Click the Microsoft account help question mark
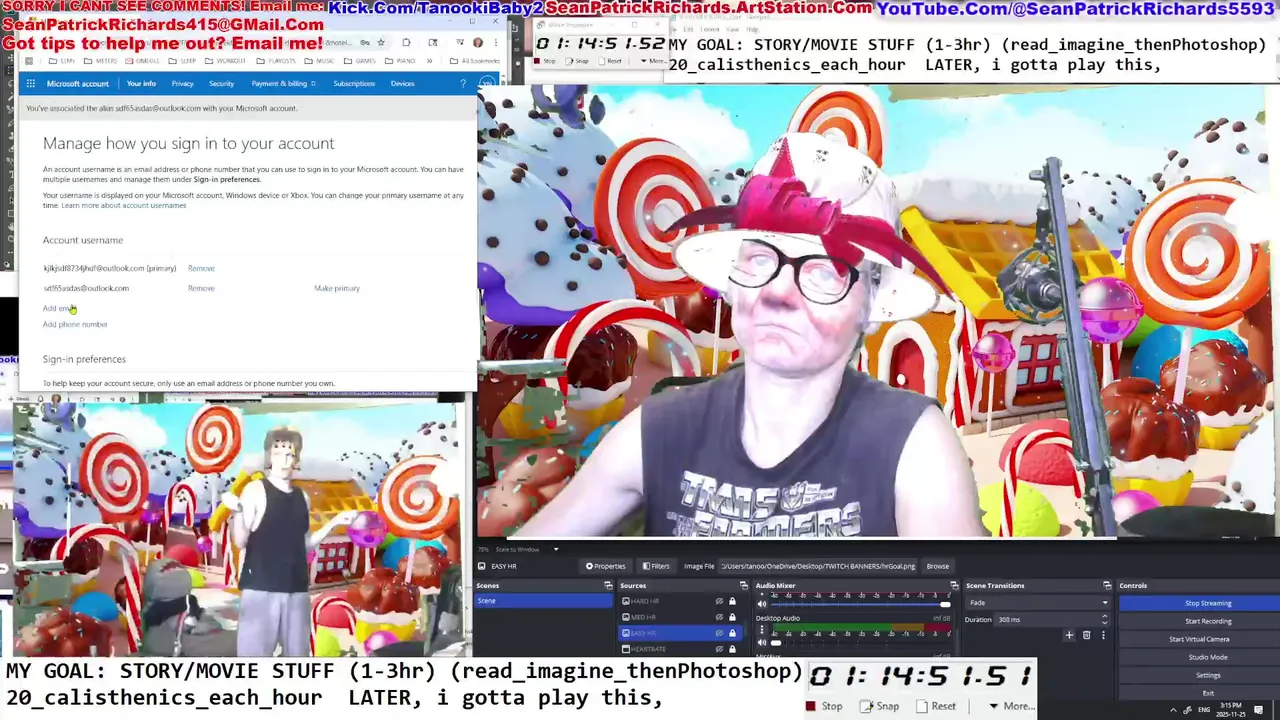1280x720 pixels. click(x=463, y=83)
